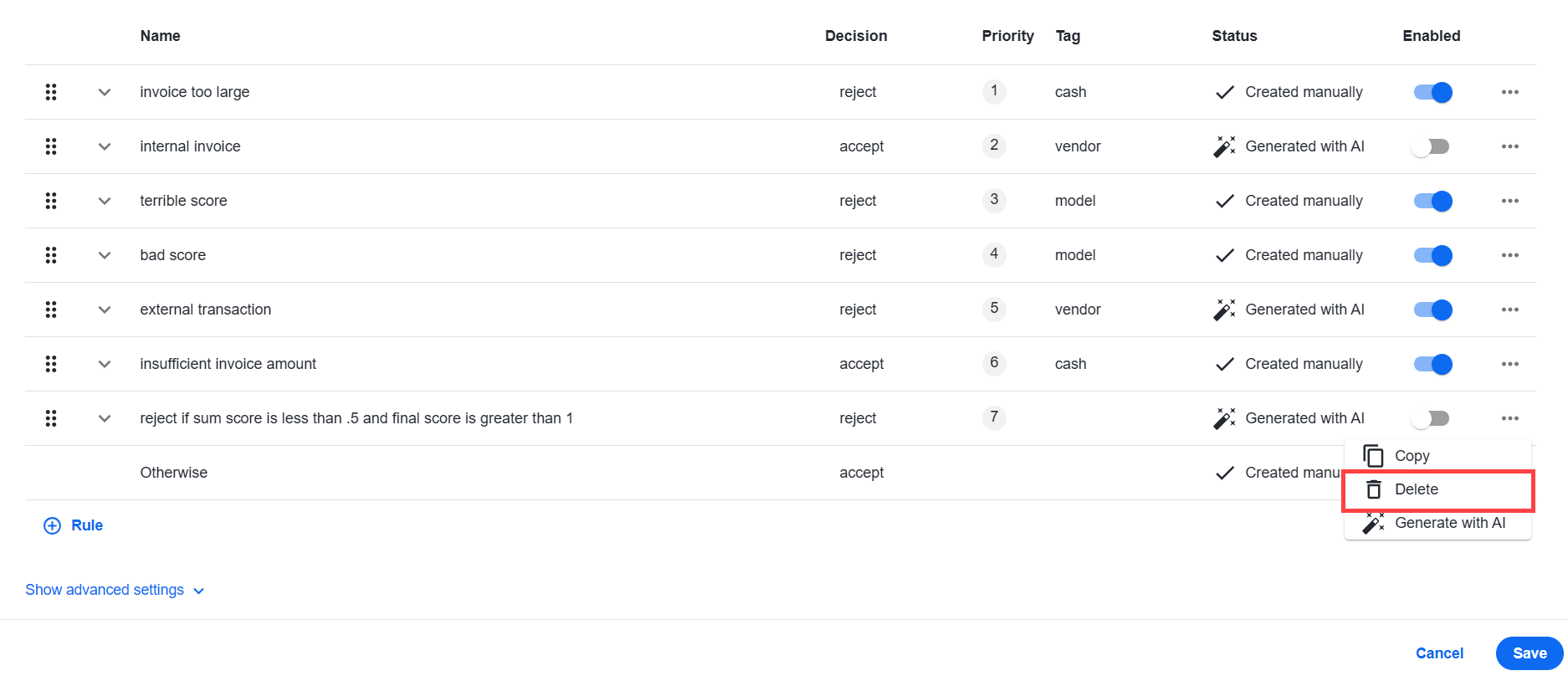This screenshot has width=1568, height=686.
Task: Disable the terrible score rule toggle
Action: (x=1432, y=201)
